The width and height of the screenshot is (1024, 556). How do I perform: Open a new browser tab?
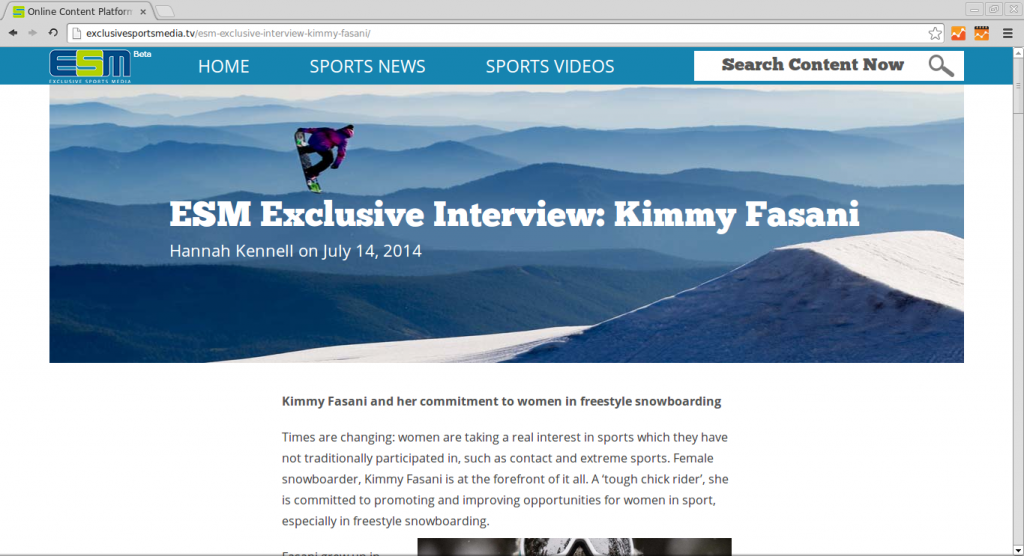(165, 11)
